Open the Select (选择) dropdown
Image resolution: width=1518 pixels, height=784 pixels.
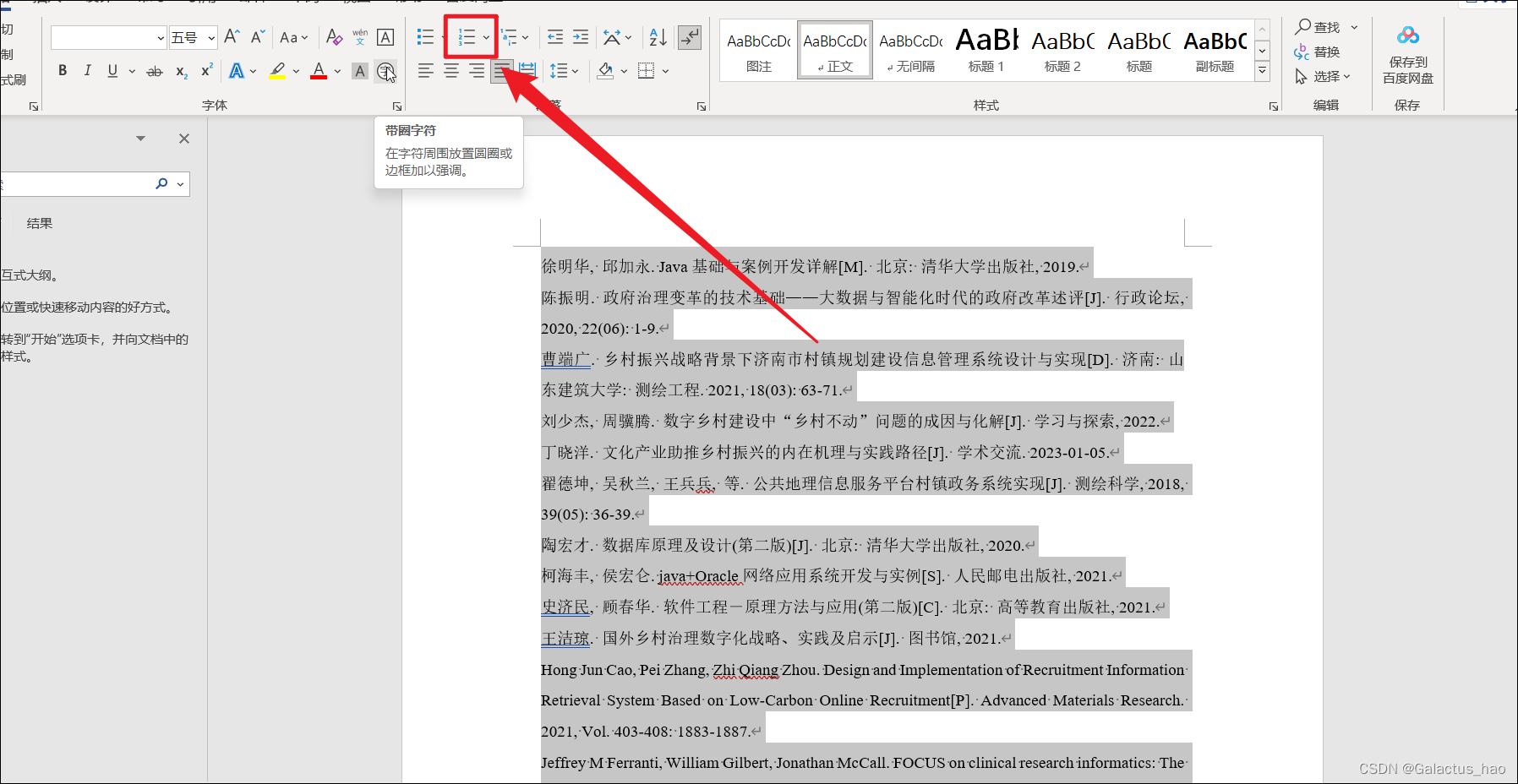[x=1324, y=76]
